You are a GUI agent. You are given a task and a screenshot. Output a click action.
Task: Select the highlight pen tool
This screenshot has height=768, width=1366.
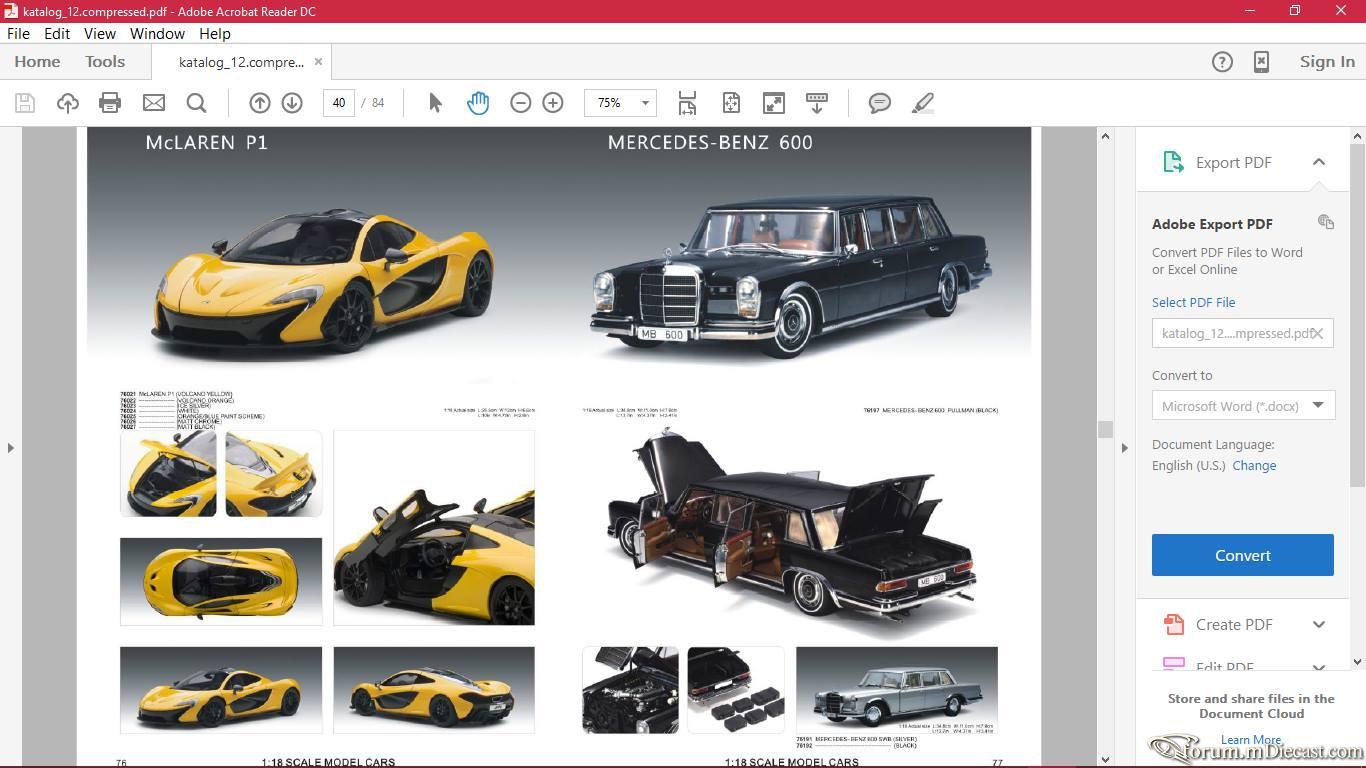pyautogui.click(x=923, y=103)
